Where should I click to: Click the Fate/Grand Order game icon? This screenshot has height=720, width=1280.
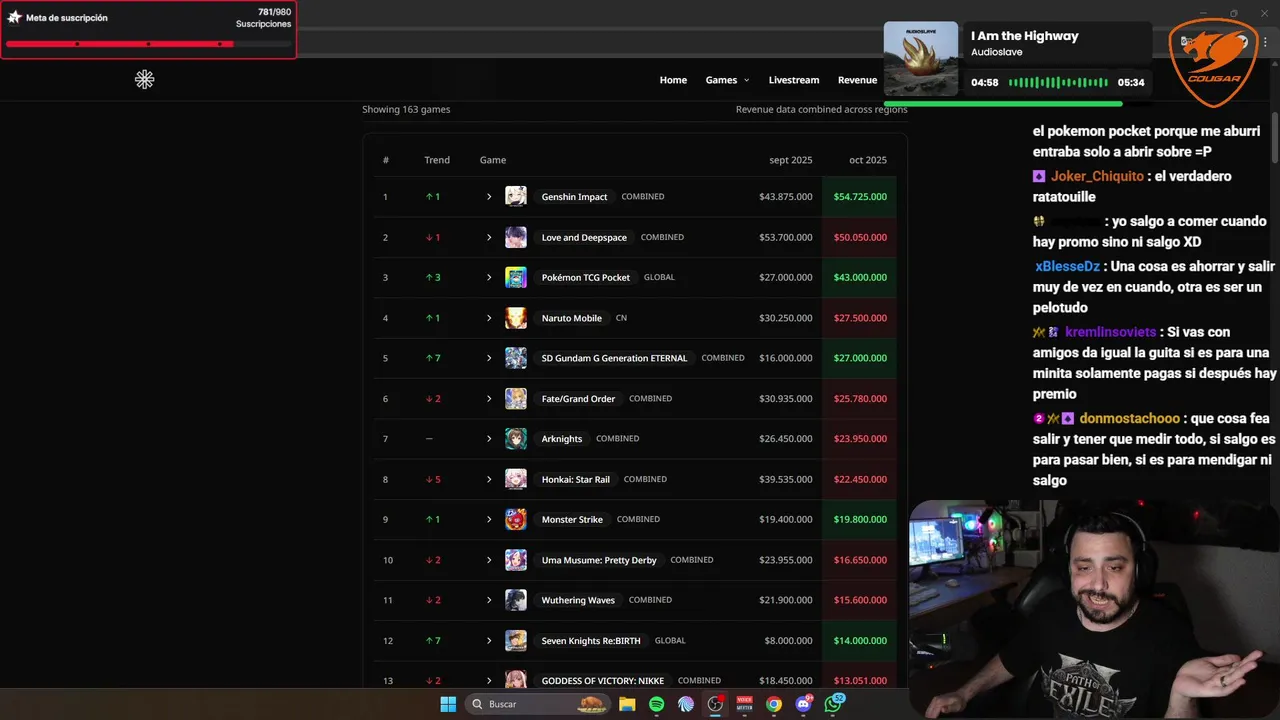[x=516, y=398]
